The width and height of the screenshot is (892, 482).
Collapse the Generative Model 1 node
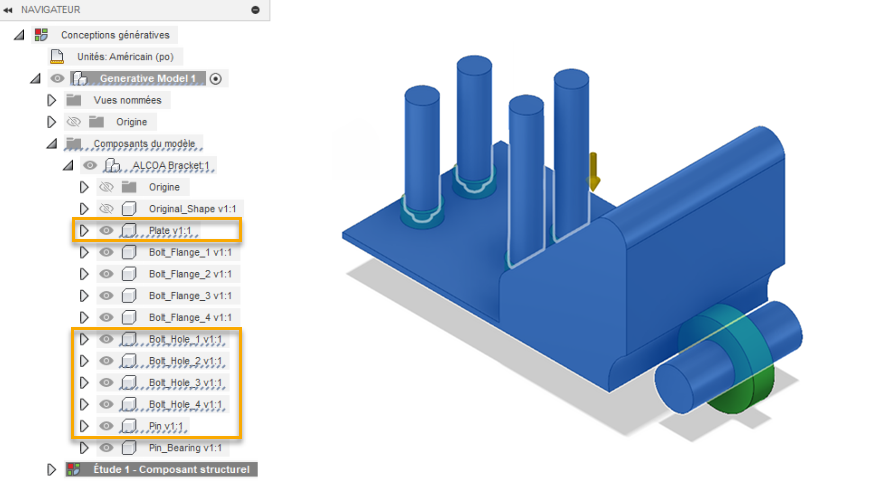tap(36, 79)
